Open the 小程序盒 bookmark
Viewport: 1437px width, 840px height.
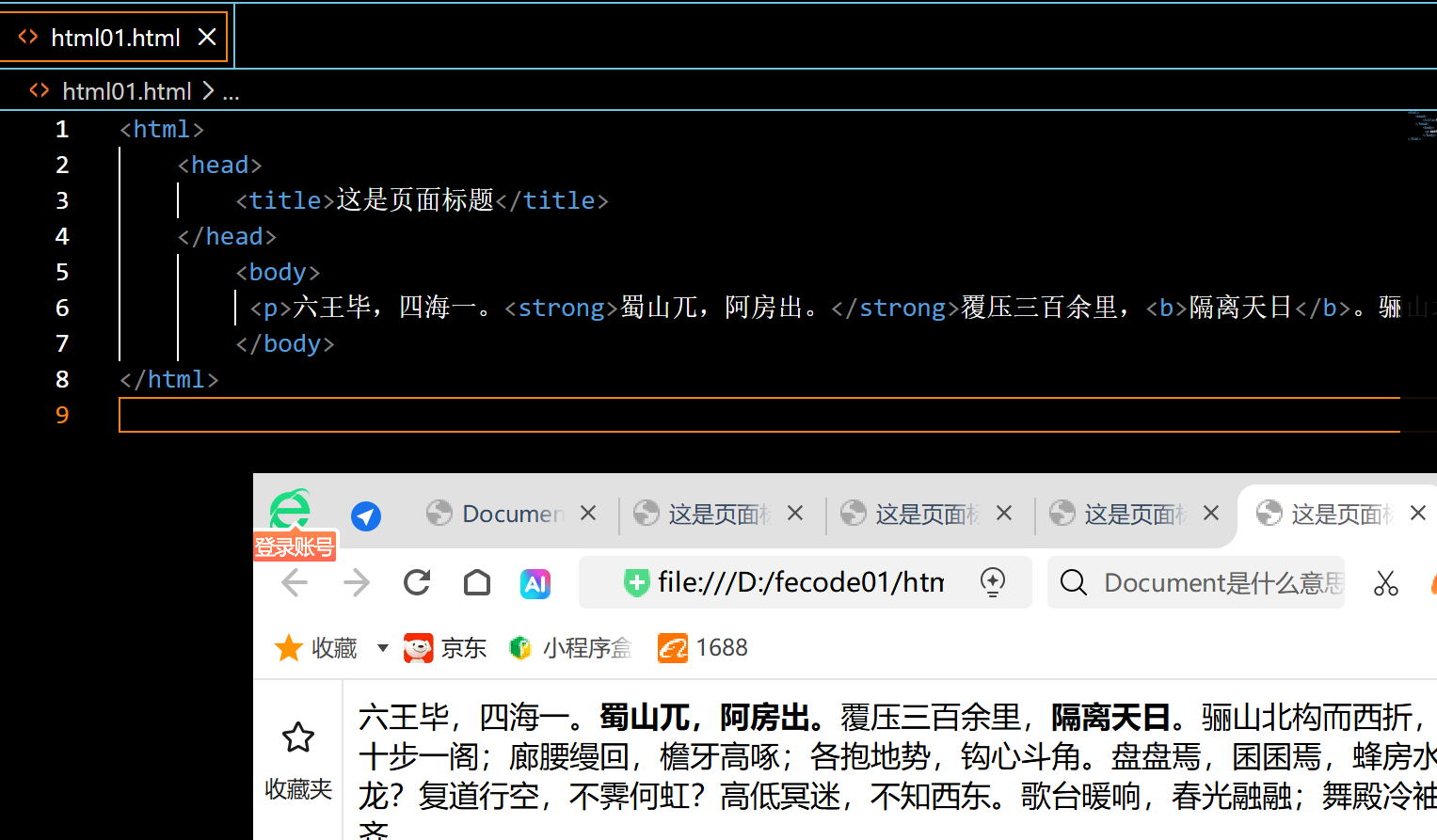[570, 648]
